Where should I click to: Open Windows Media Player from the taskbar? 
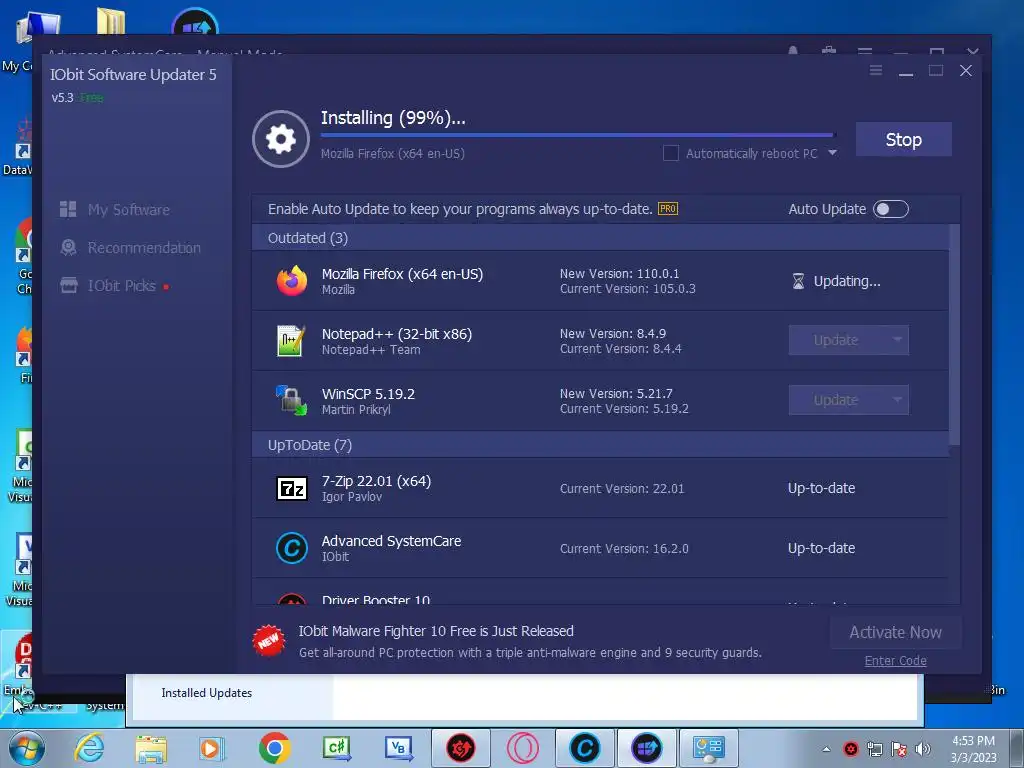point(212,748)
